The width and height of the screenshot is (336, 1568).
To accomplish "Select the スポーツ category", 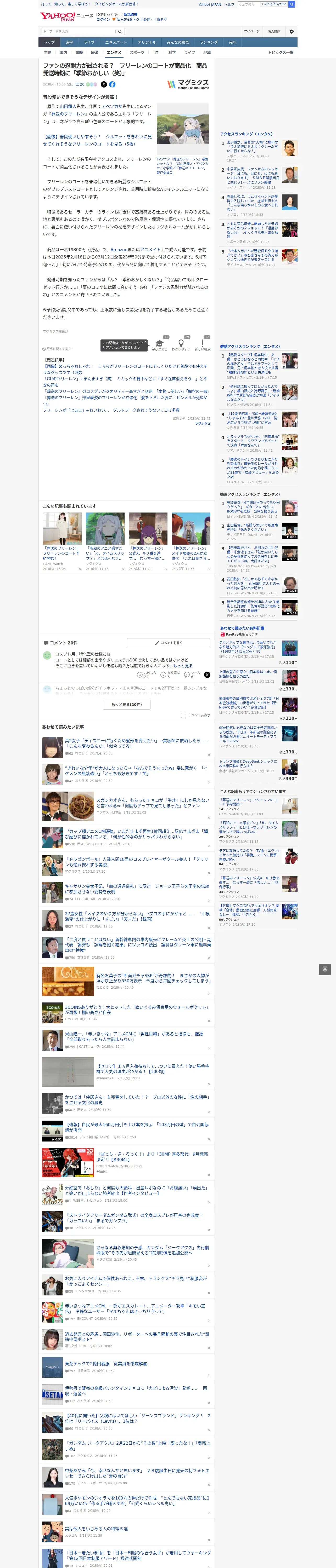I will pos(137,52).
